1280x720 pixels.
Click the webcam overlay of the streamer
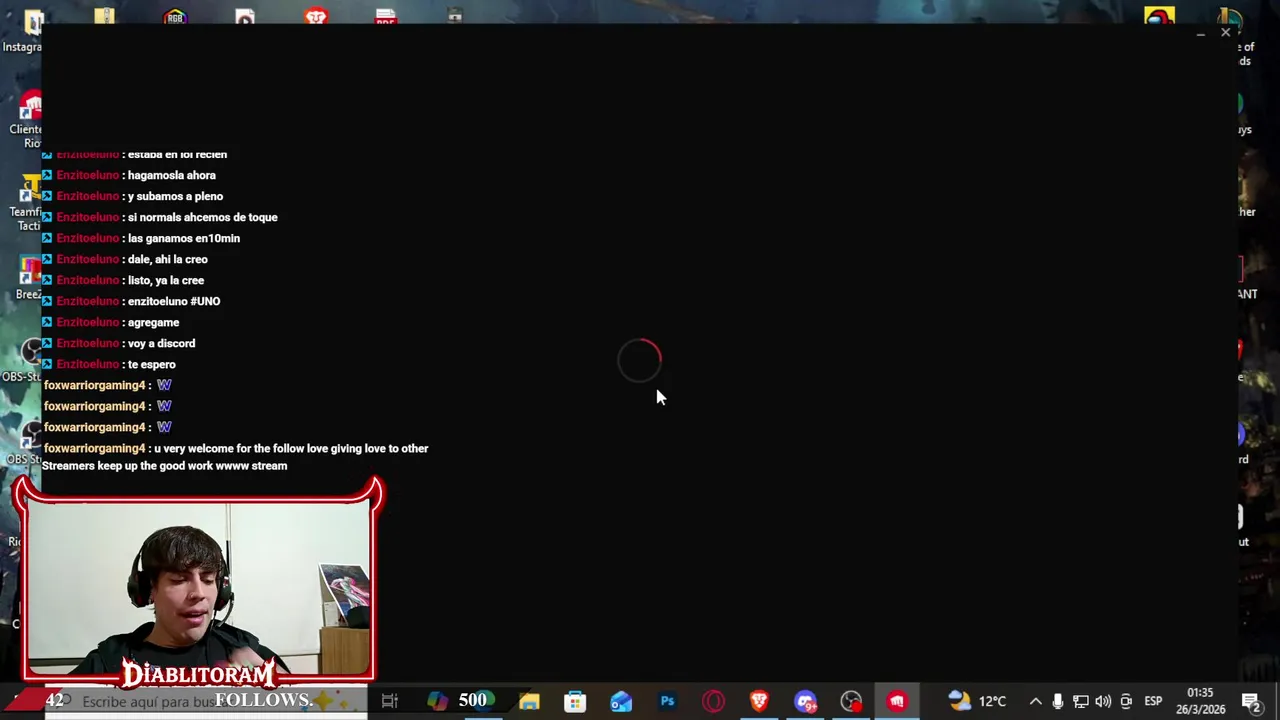coord(198,590)
